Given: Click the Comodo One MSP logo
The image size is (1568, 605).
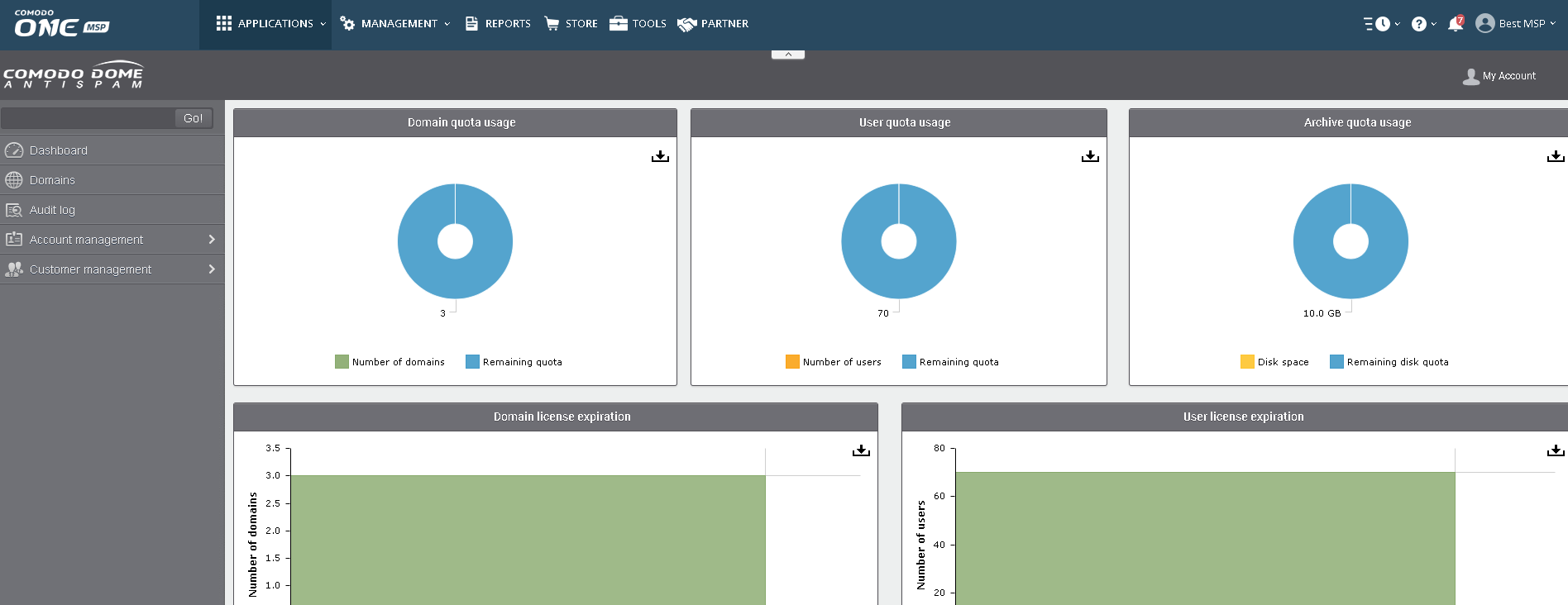Looking at the screenshot, I should point(62,24).
